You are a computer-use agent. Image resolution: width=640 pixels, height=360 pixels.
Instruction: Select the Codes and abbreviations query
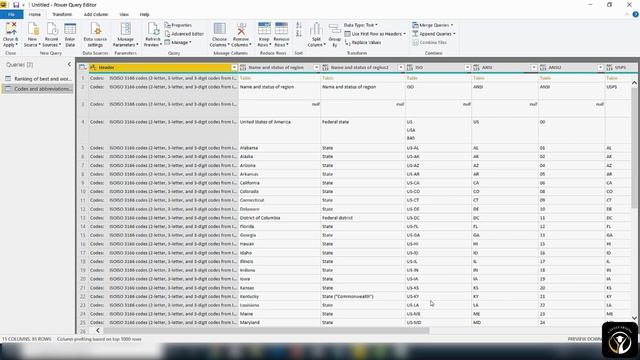pyautogui.click(x=38, y=89)
